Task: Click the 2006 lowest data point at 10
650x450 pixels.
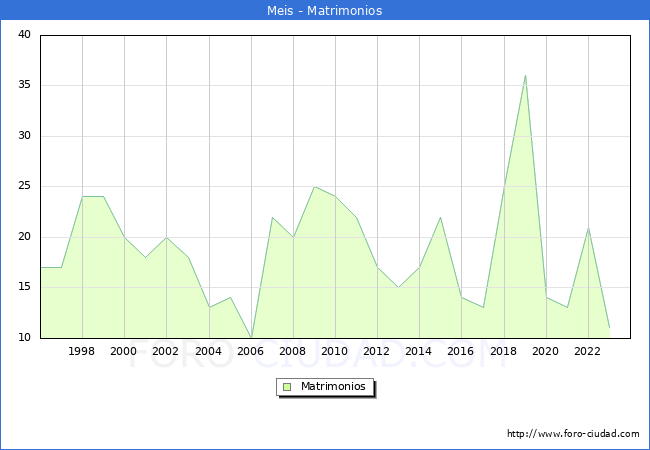Action: click(x=251, y=337)
